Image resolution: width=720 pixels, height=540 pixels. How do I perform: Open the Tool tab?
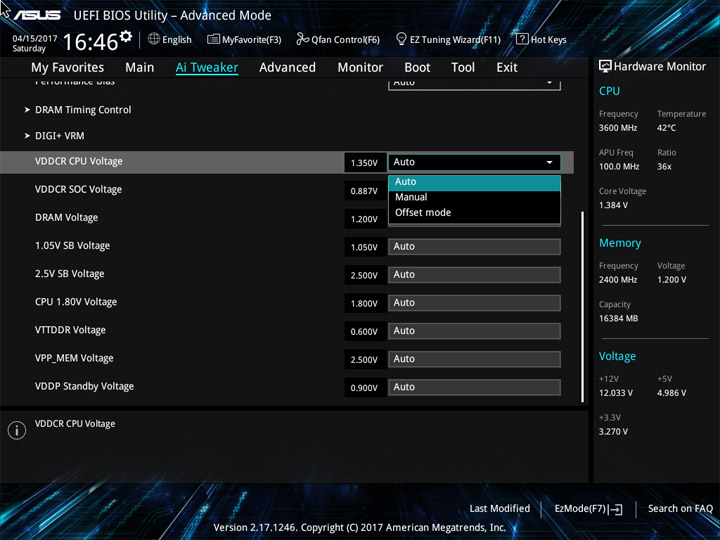(463, 68)
